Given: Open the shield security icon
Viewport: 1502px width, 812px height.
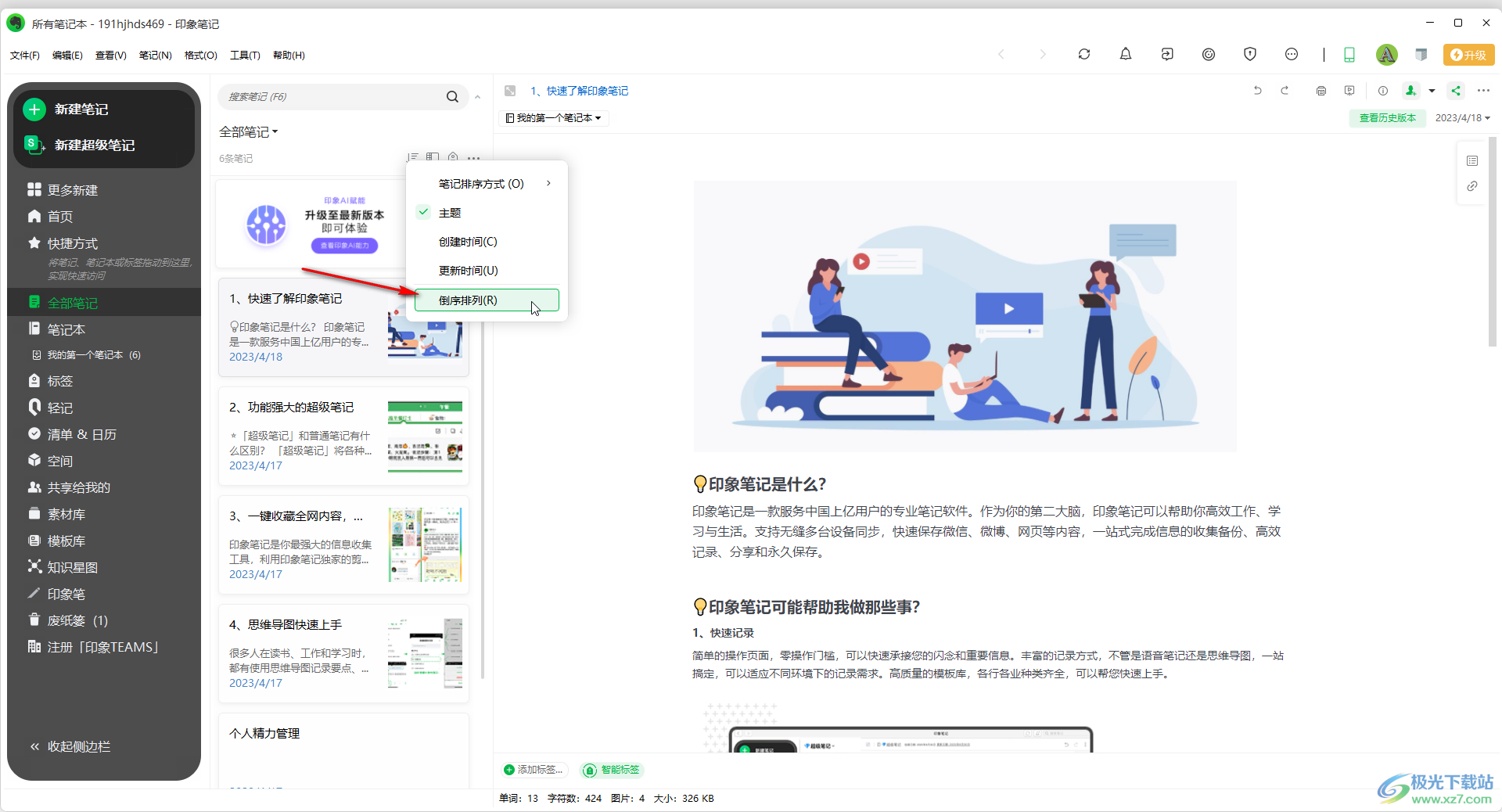Looking at the screenshot, I should coord(1250,54).
